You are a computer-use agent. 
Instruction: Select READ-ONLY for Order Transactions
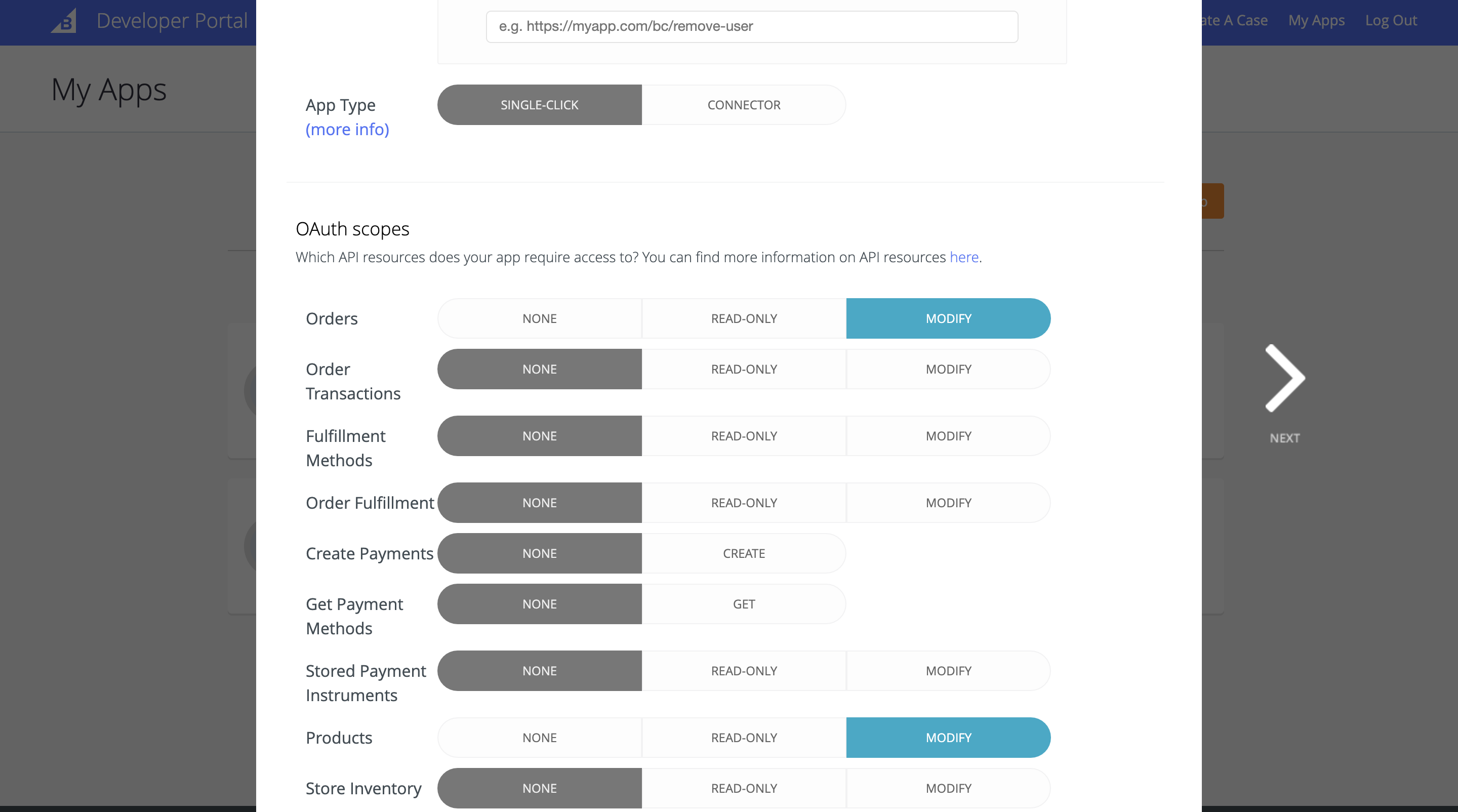743,369
